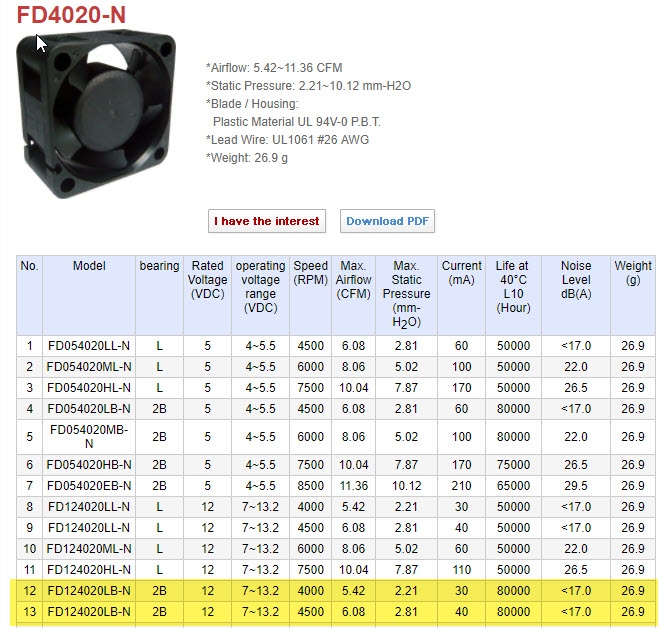Image resolution: width=668 pixels, height=628 pixels.
Task: Click model FD054020ML-N in row 2
Action: tap(89, 366)
